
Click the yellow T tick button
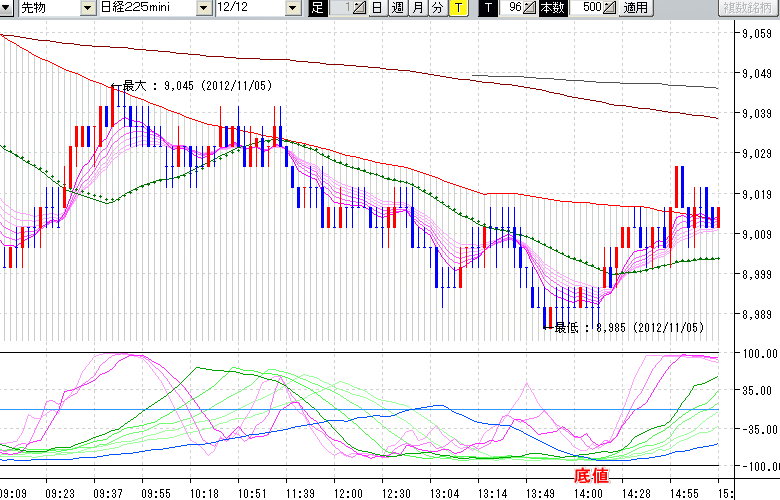457,8
